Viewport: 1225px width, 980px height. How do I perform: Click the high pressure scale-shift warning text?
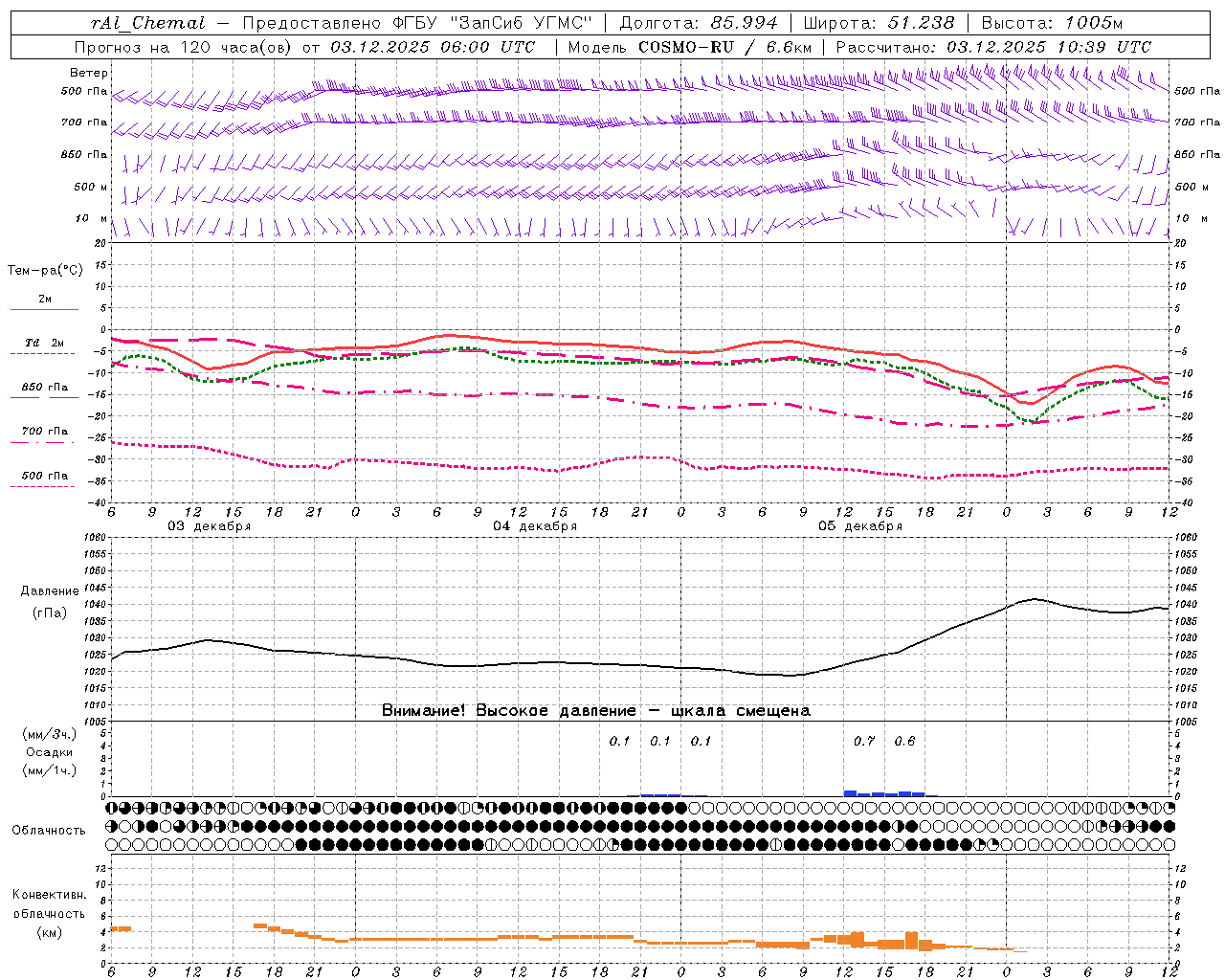(596, 711)
